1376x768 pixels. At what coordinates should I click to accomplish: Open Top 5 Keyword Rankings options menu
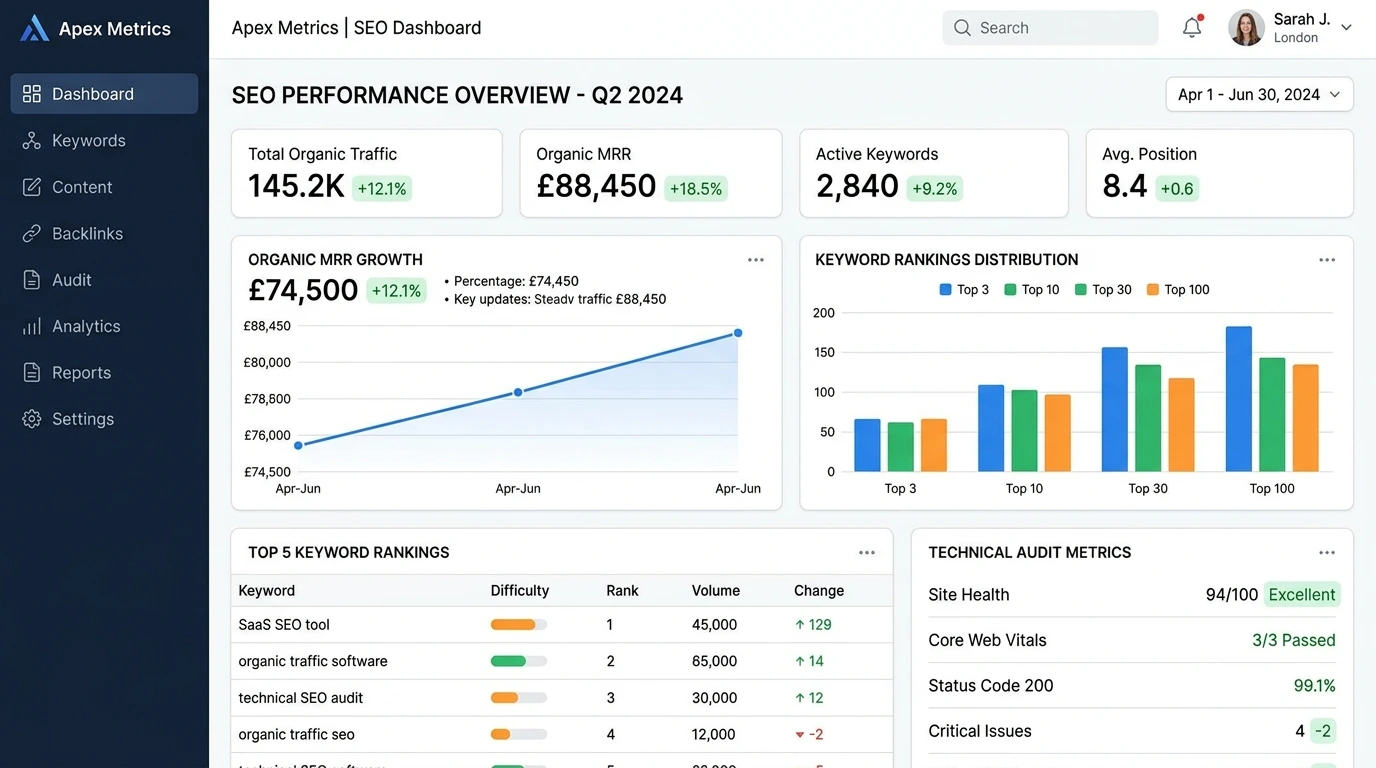[867, 553]
